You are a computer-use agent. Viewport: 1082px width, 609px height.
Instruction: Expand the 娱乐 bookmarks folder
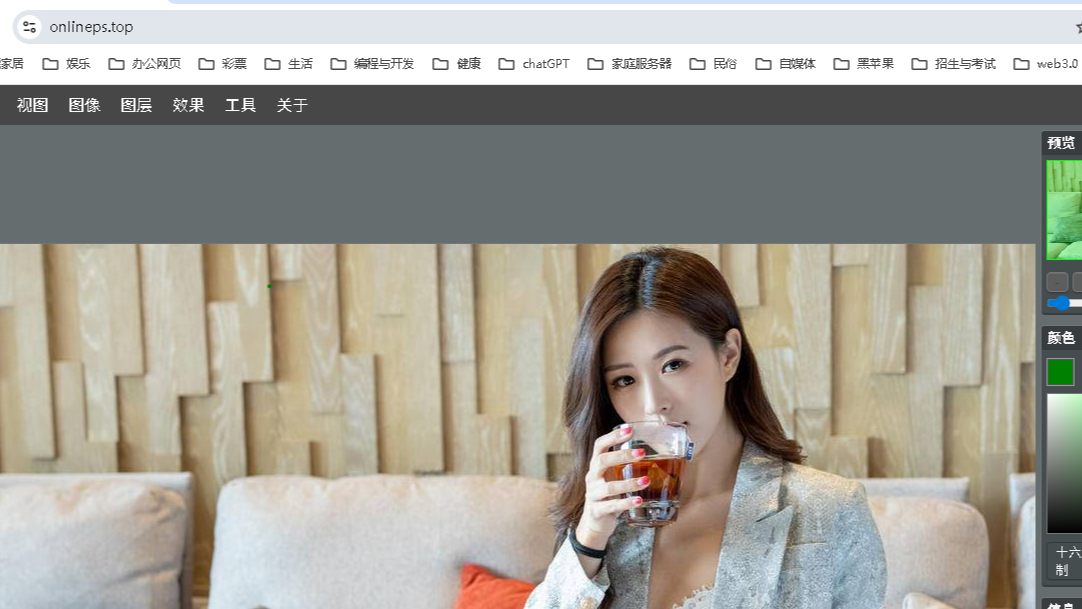pyautogui.click(x=77, y=62)
